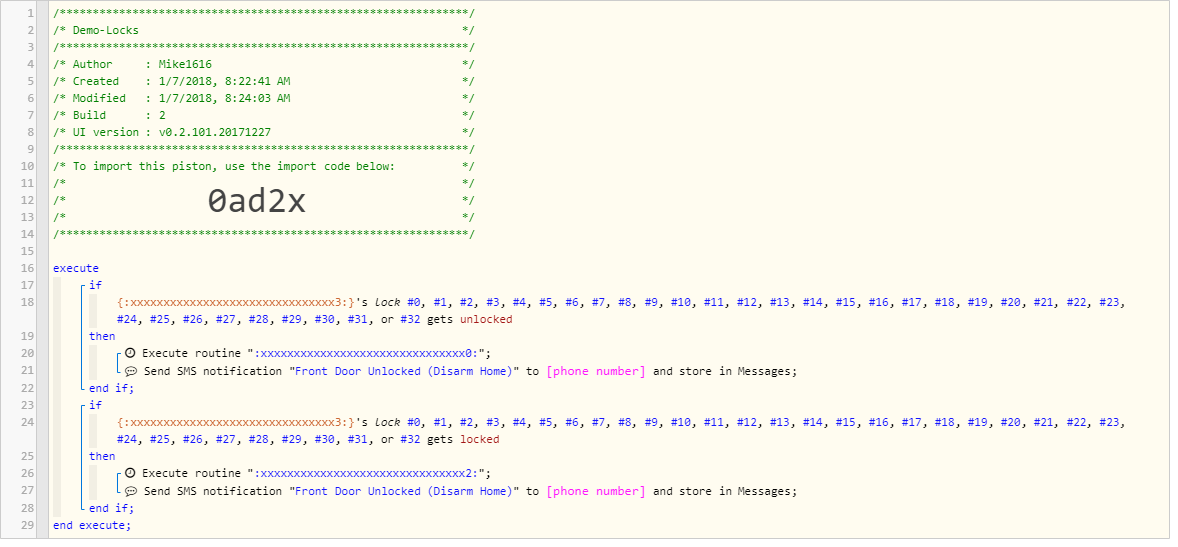Click #32 in the 'gets unlocked' condition

coord(410,319)
